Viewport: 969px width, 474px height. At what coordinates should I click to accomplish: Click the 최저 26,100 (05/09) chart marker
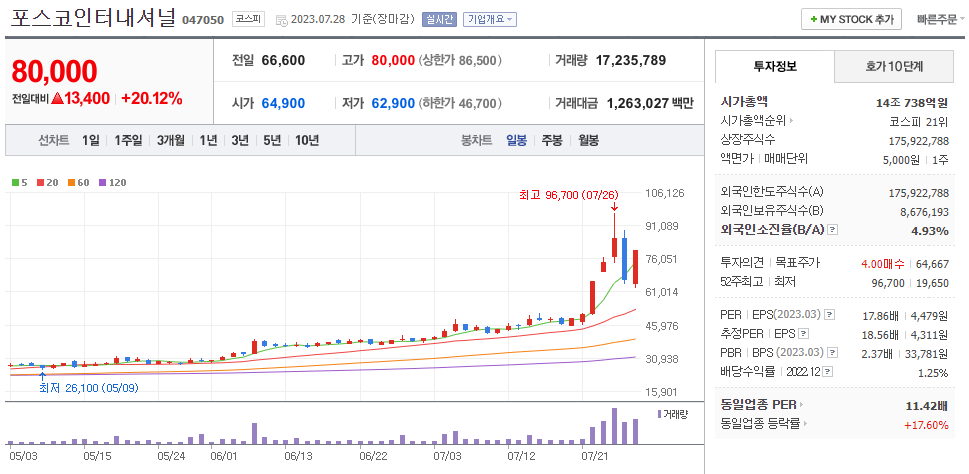(89, 388)
